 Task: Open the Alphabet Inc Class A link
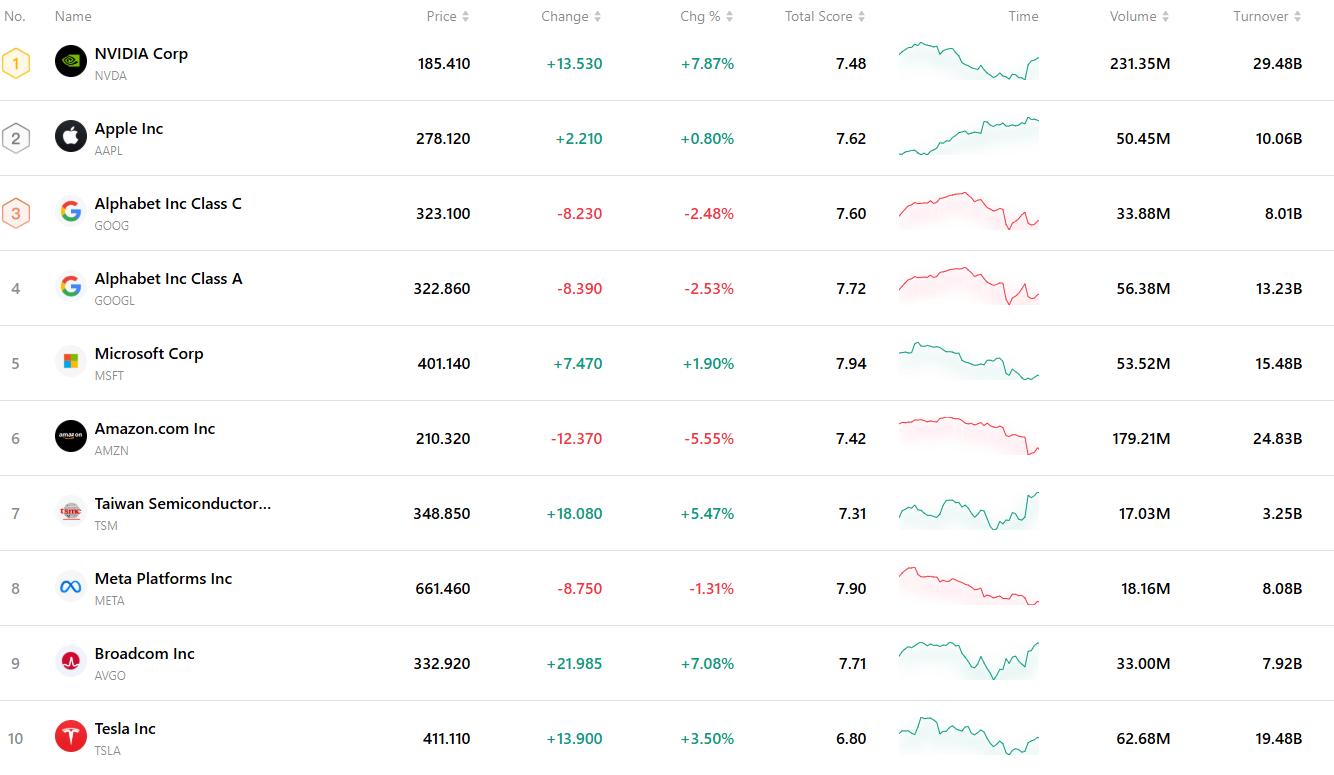pos(168,279)
